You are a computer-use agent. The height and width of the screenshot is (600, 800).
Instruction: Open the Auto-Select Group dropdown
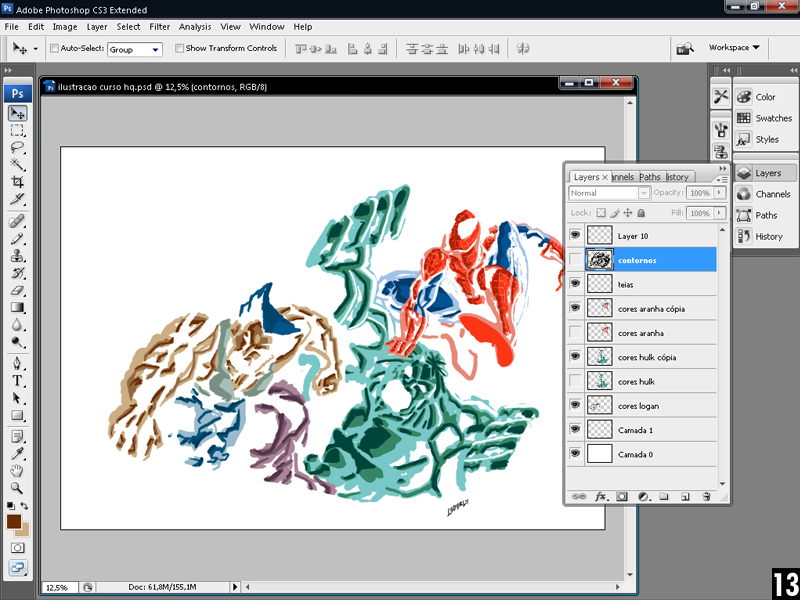pyautogui.click(x=135, y=49)
